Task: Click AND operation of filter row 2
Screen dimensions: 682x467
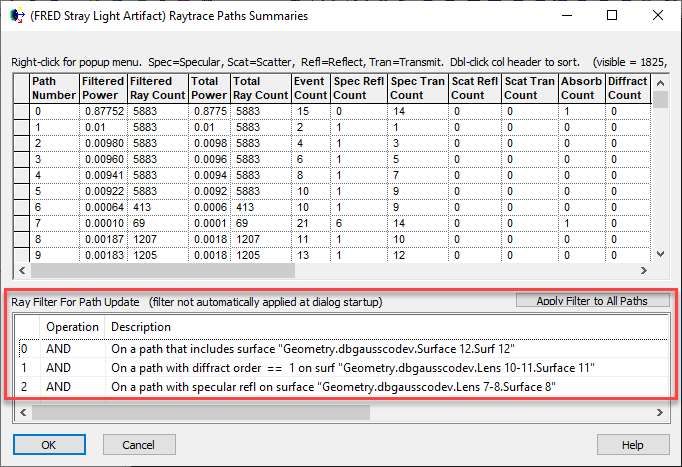Action: coord(58,387)
